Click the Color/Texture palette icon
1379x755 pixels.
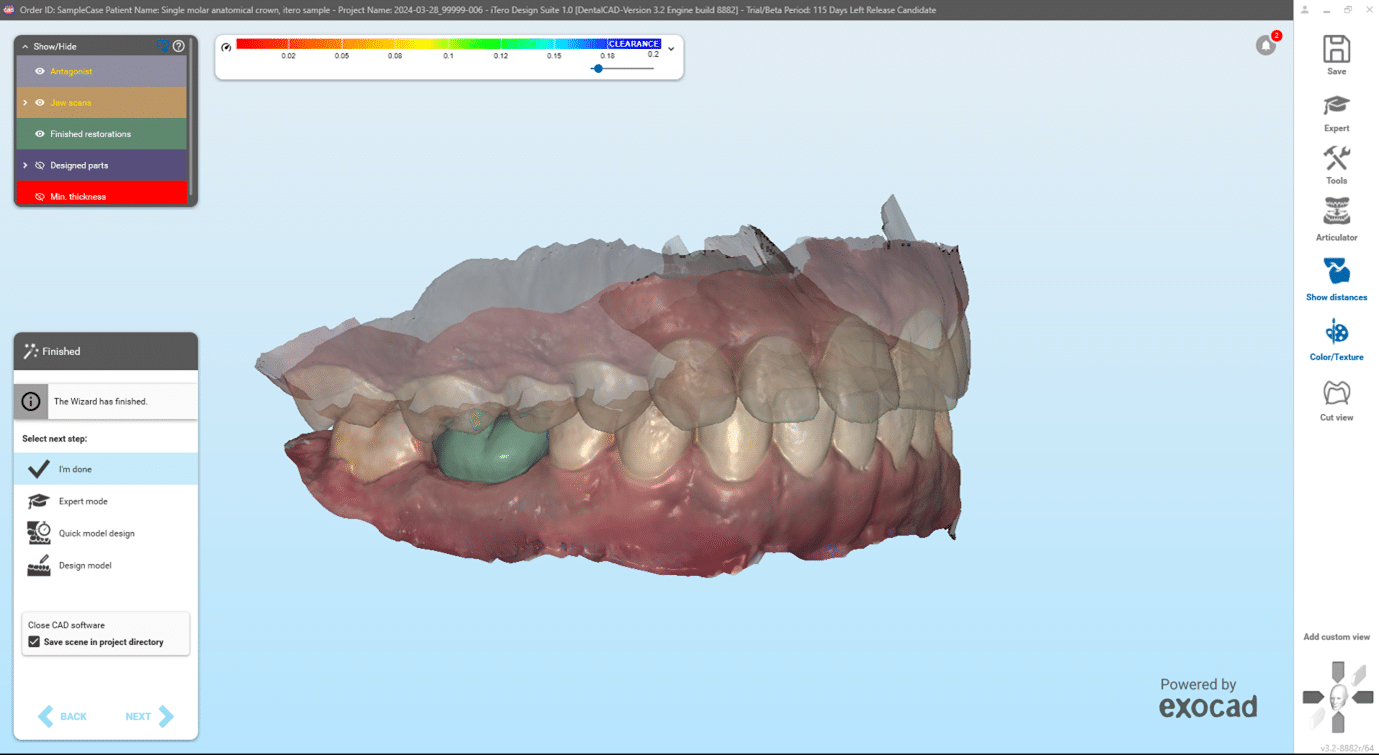[1336, 332]
